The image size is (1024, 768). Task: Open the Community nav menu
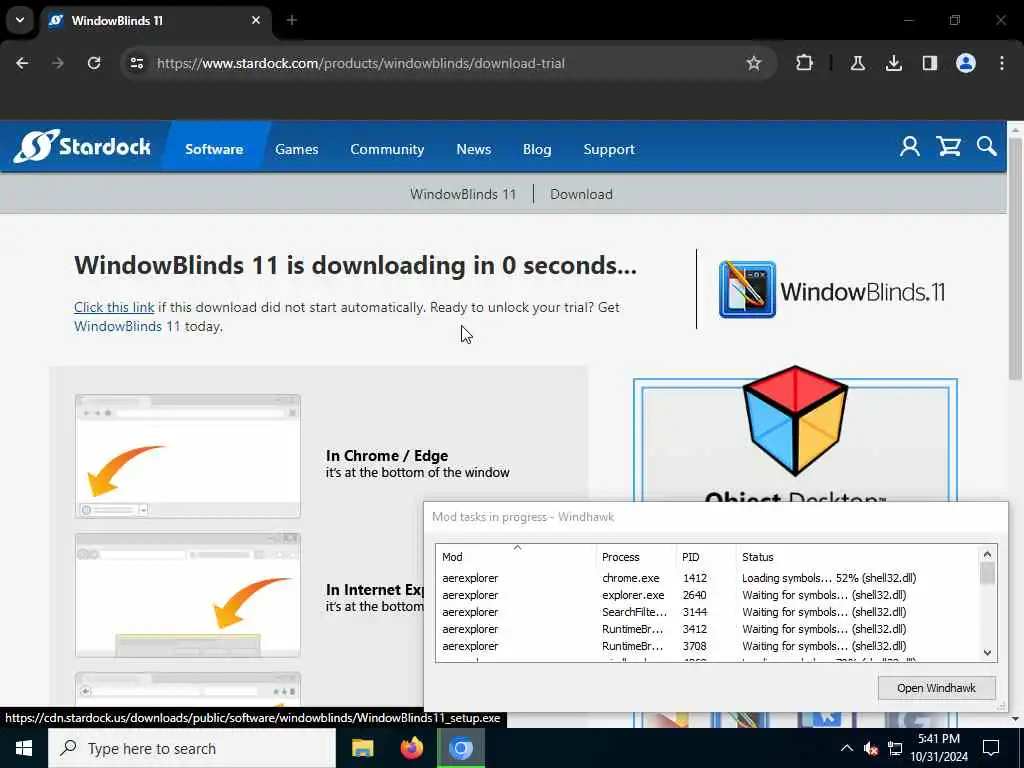pyautogui.click(x=387, y=149)
